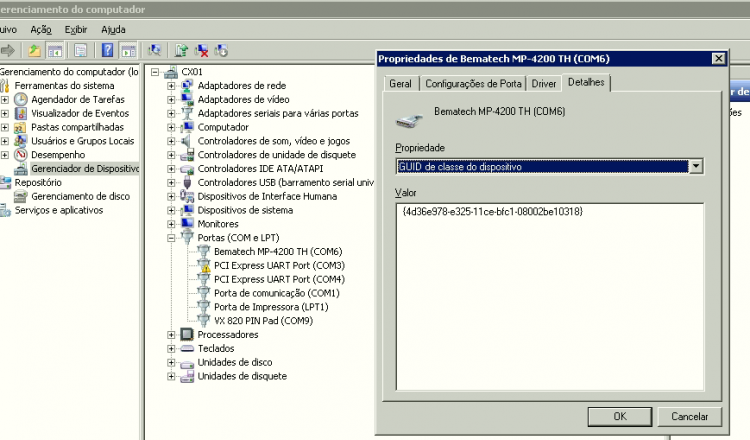Click the Agendador de Tarefas clock icon
The height and width of the screenshot is (440, 750).
[21, 99]
